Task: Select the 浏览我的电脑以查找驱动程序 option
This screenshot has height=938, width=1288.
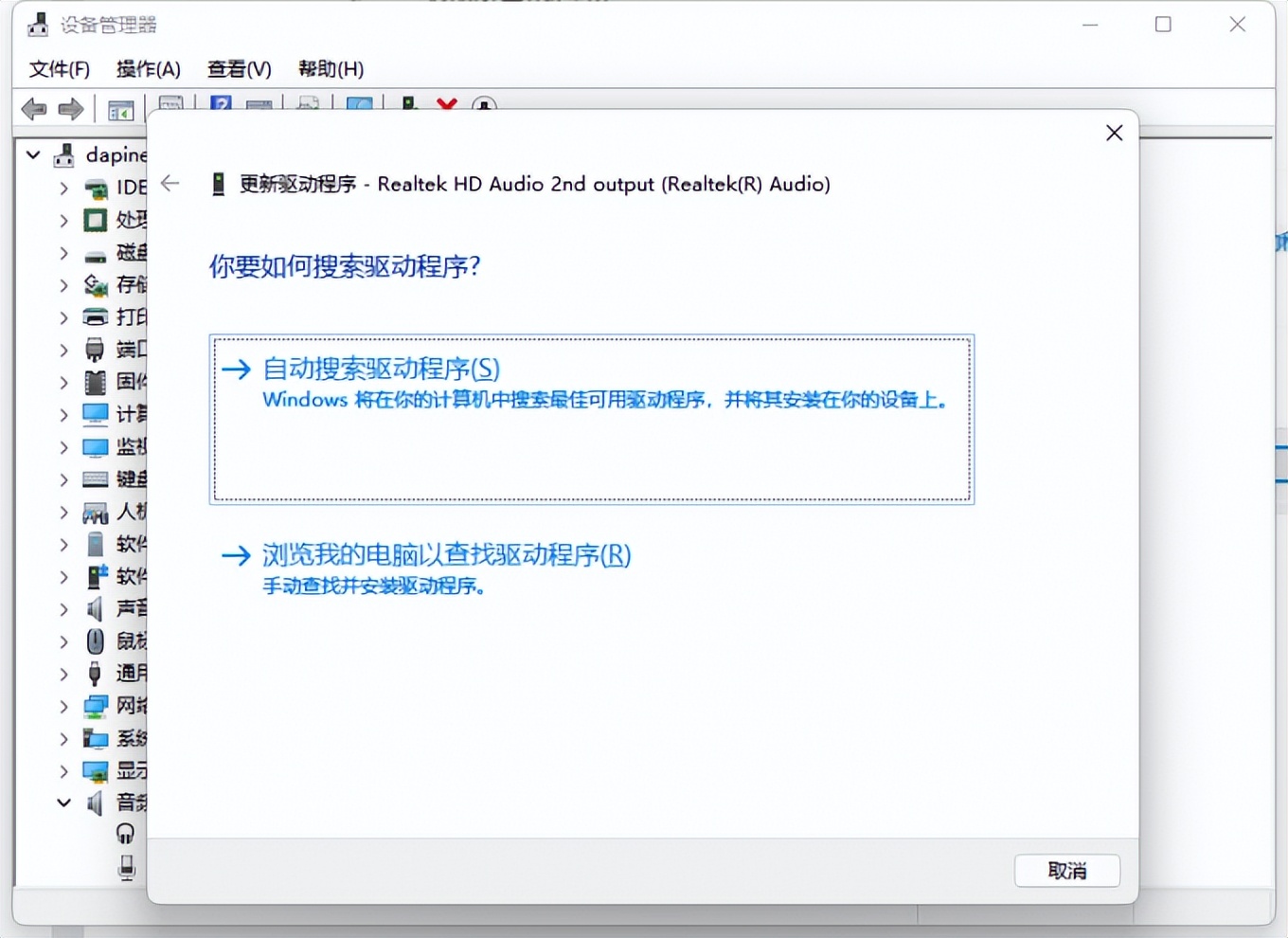Action: [x=445, y=555]
